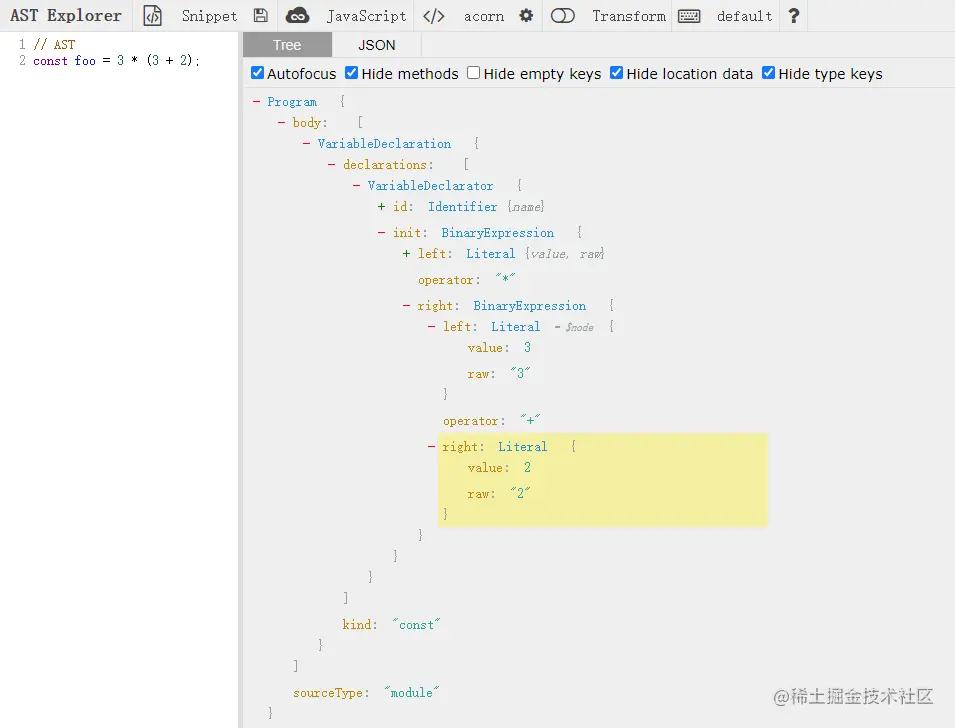The height and width of the screenshot is (728, 955).
Task: Click the value: 3 entry
Action: (499, 348)
